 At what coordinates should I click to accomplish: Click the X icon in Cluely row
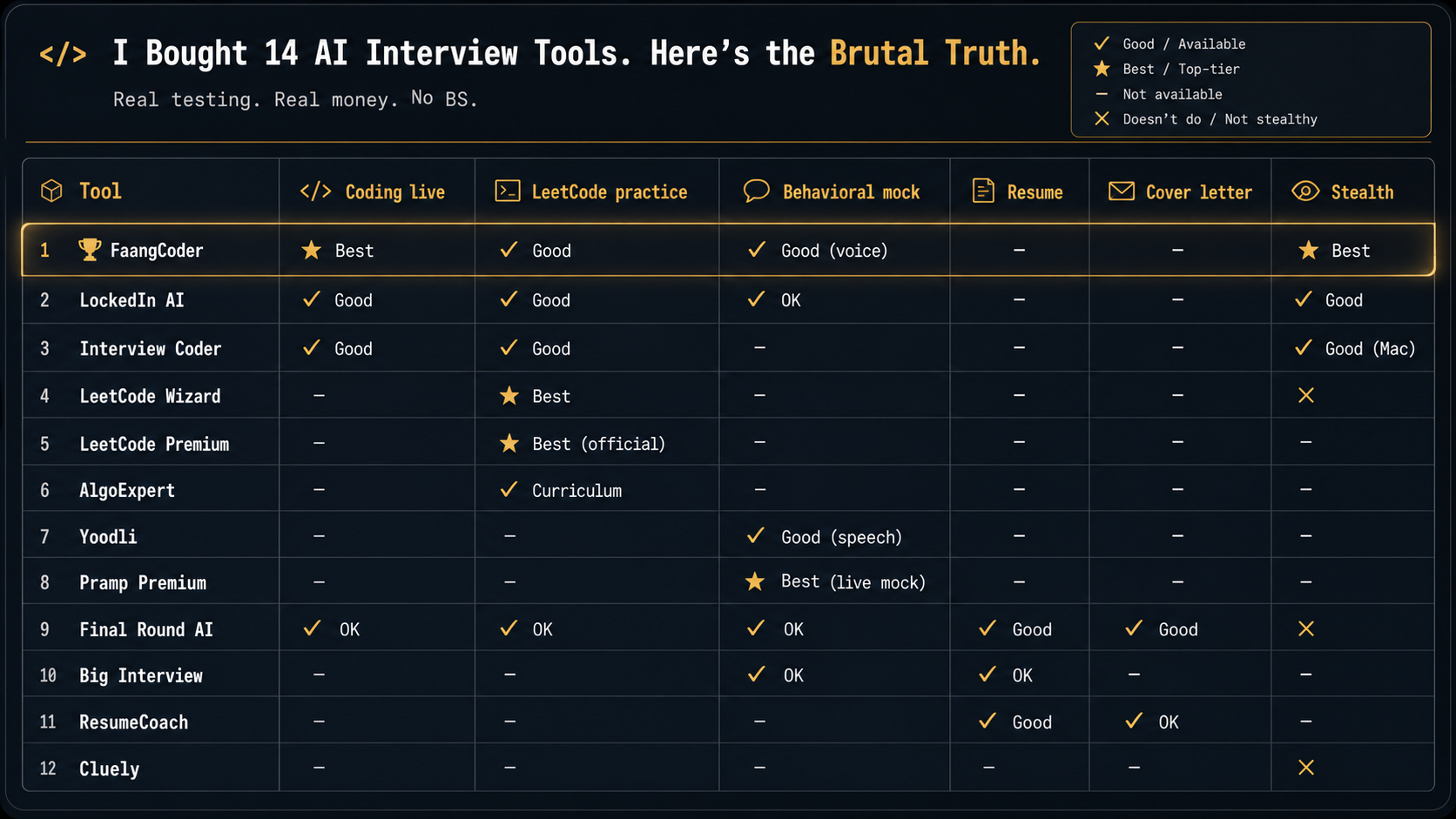(x=1306, y=767)
